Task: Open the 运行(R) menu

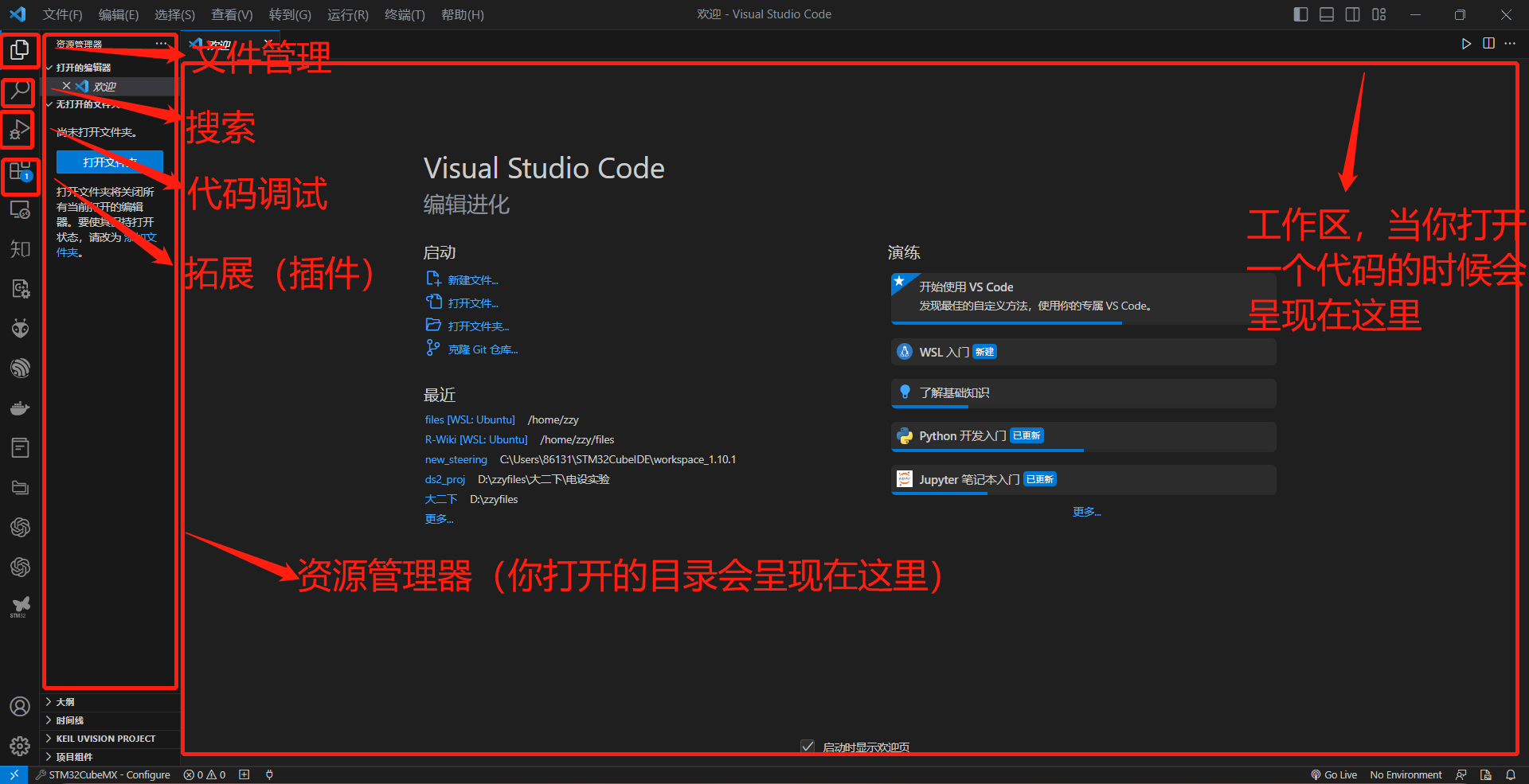Action: tap(348, 15)
